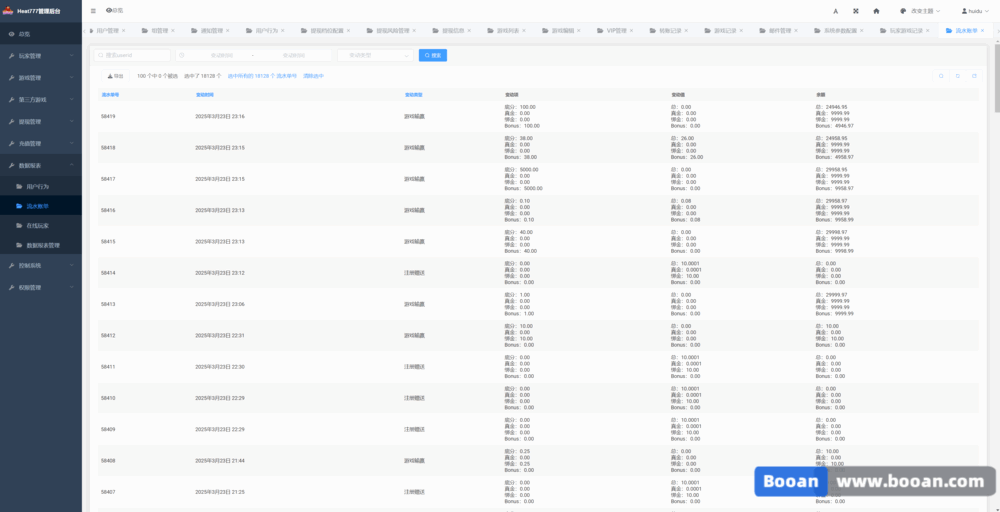Click the home icon in top bar

pos(876,10)
